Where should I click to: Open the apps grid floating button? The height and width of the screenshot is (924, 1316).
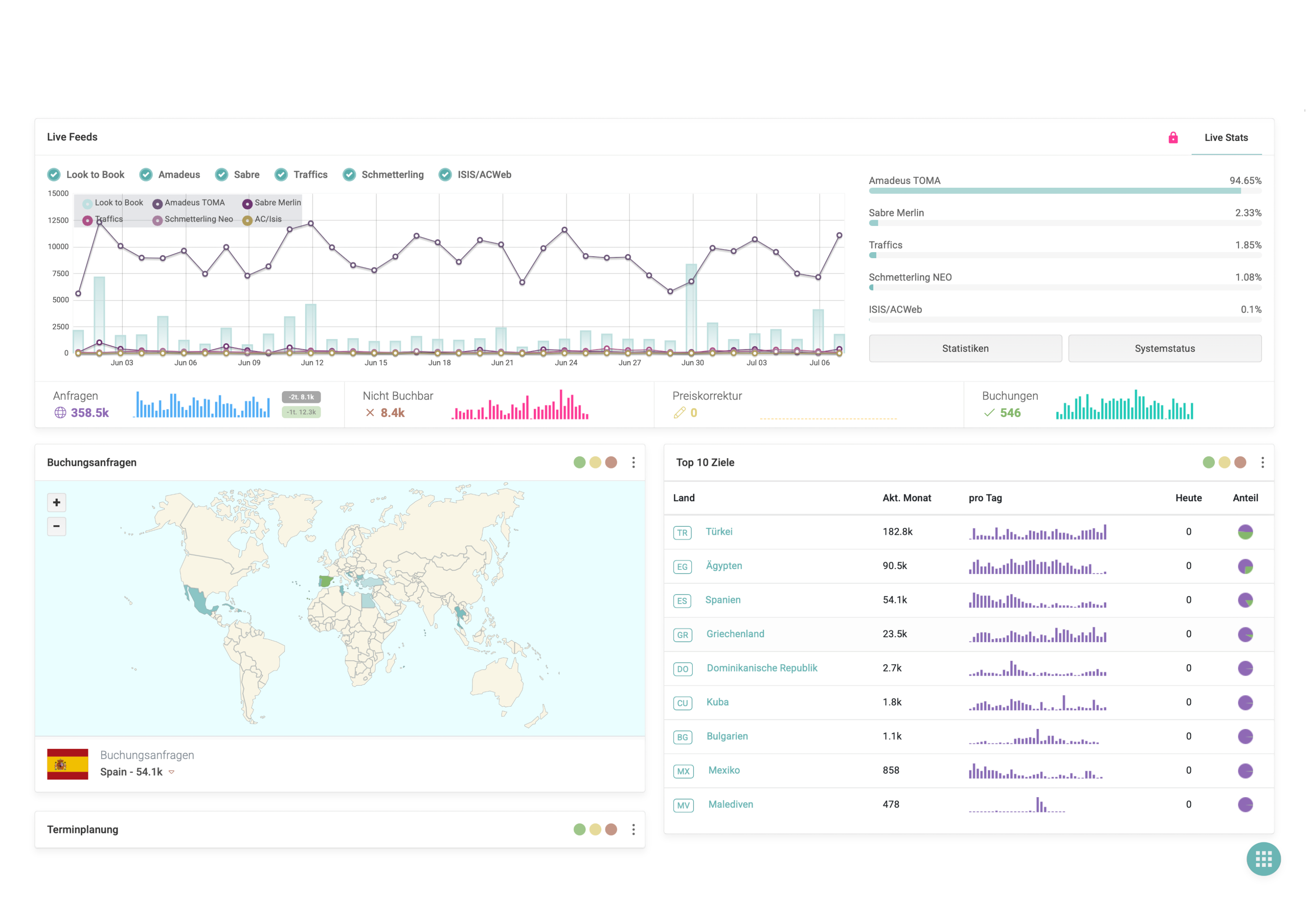point(1263,858)
